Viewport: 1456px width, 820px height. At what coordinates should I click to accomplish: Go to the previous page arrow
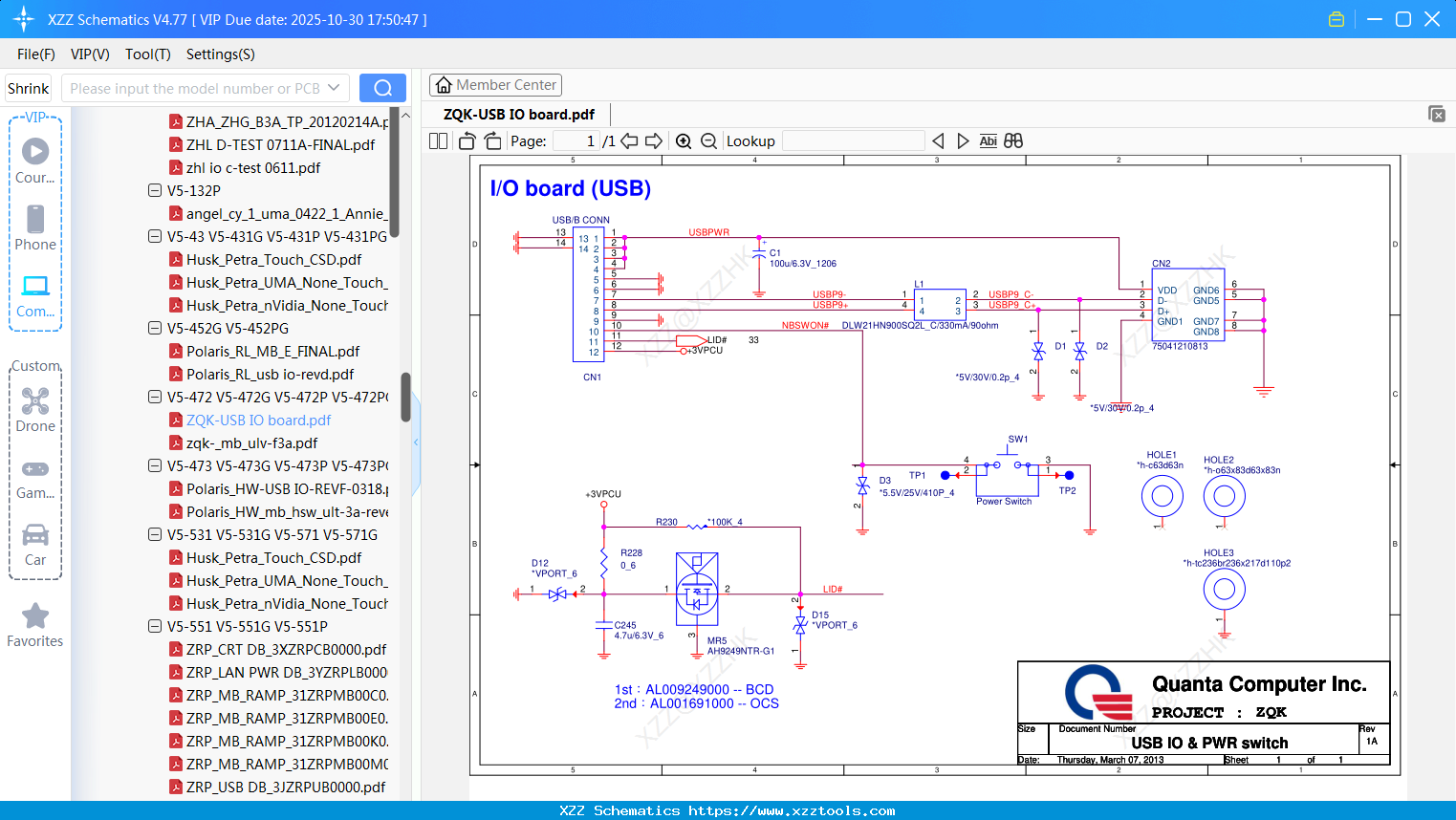(629, 141)
